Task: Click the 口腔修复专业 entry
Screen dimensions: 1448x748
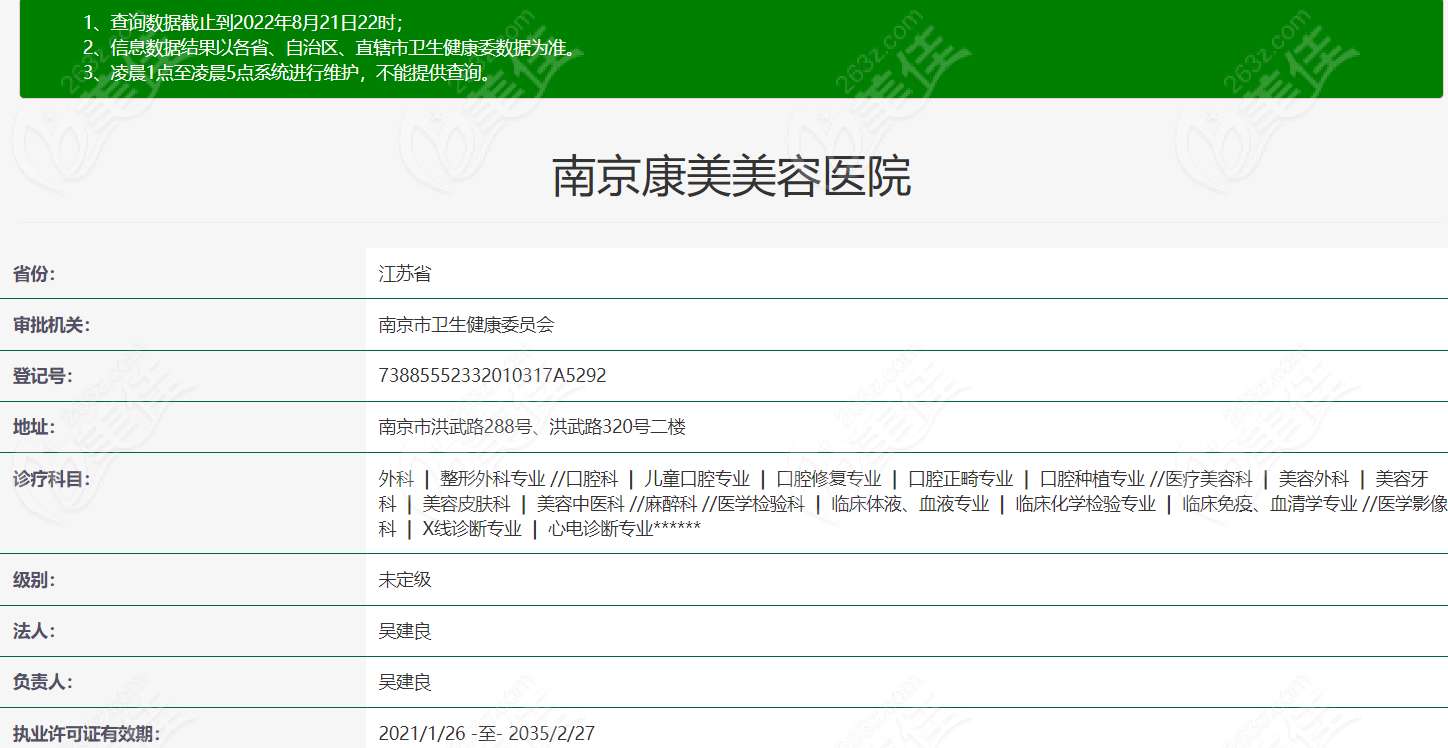Action: 829,479
